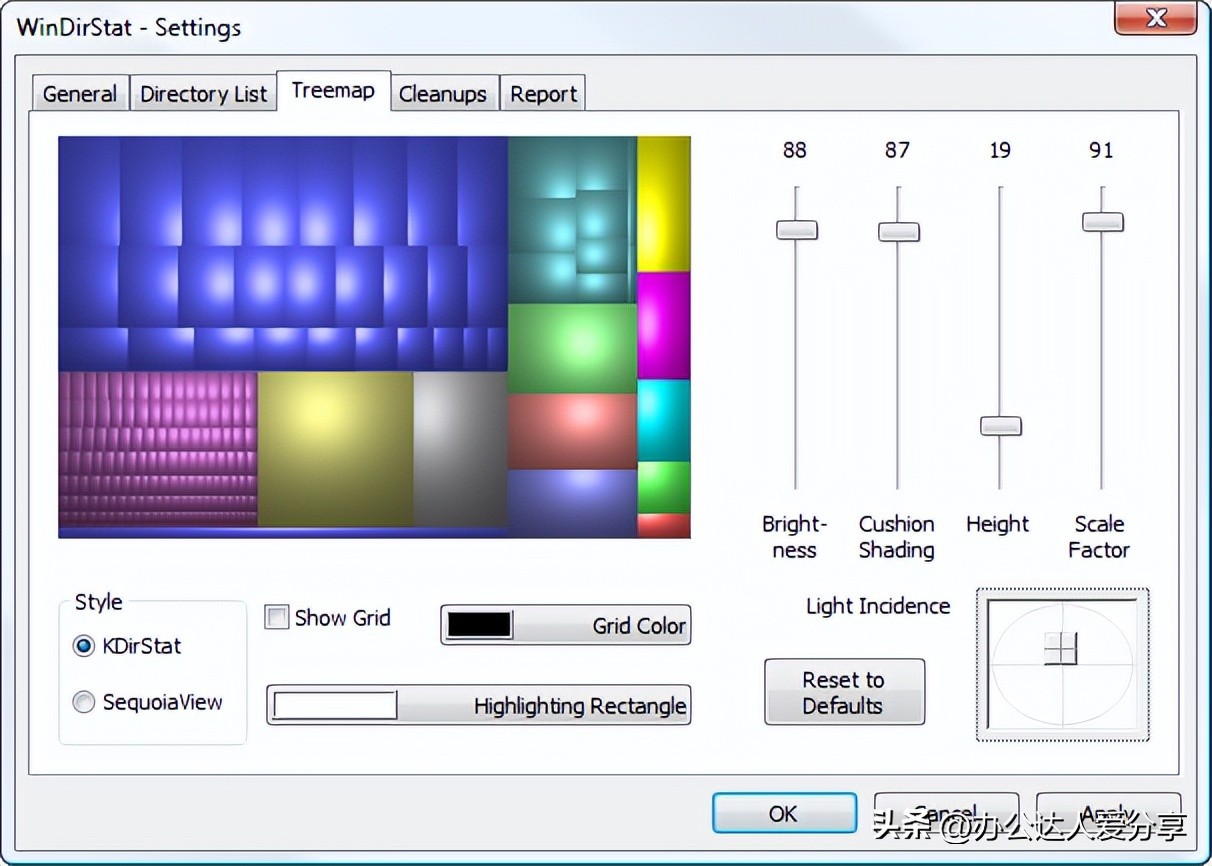Select the Cleanups tab
The image size is (1212, 866).
click(x=443, y=92)
